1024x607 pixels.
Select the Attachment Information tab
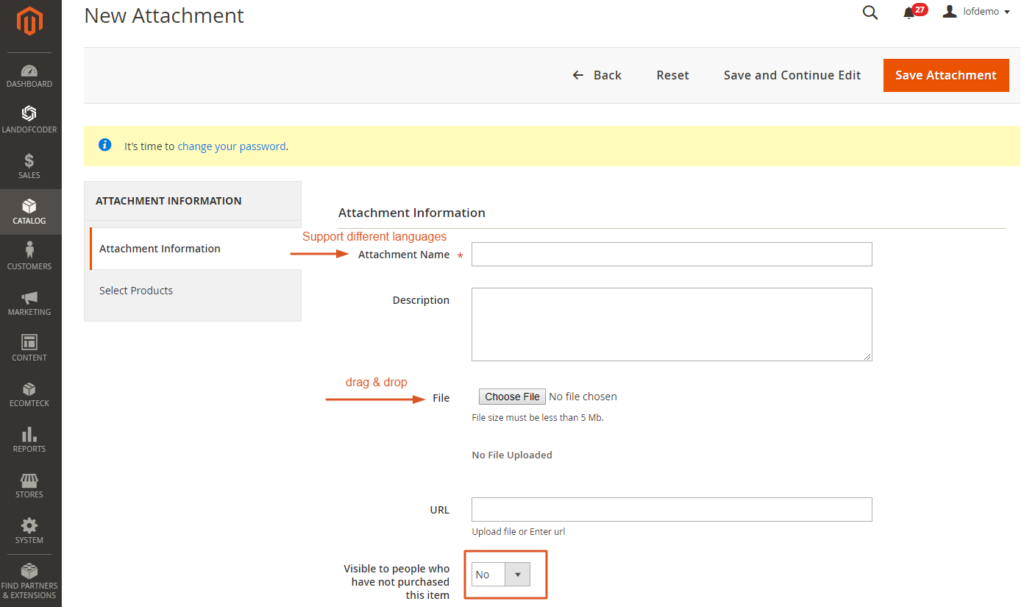160,249
